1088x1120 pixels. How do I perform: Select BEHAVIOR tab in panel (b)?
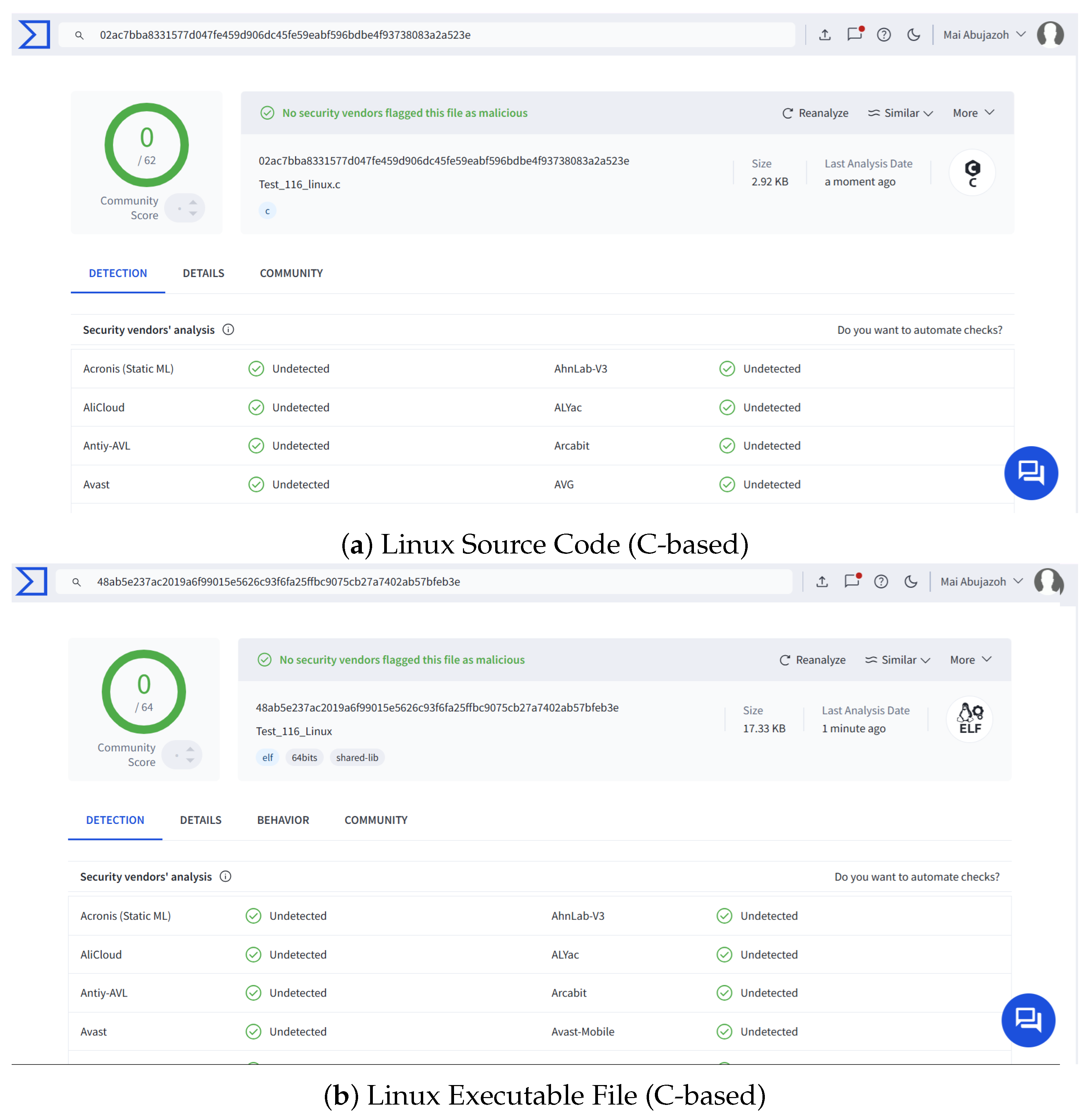283,820
